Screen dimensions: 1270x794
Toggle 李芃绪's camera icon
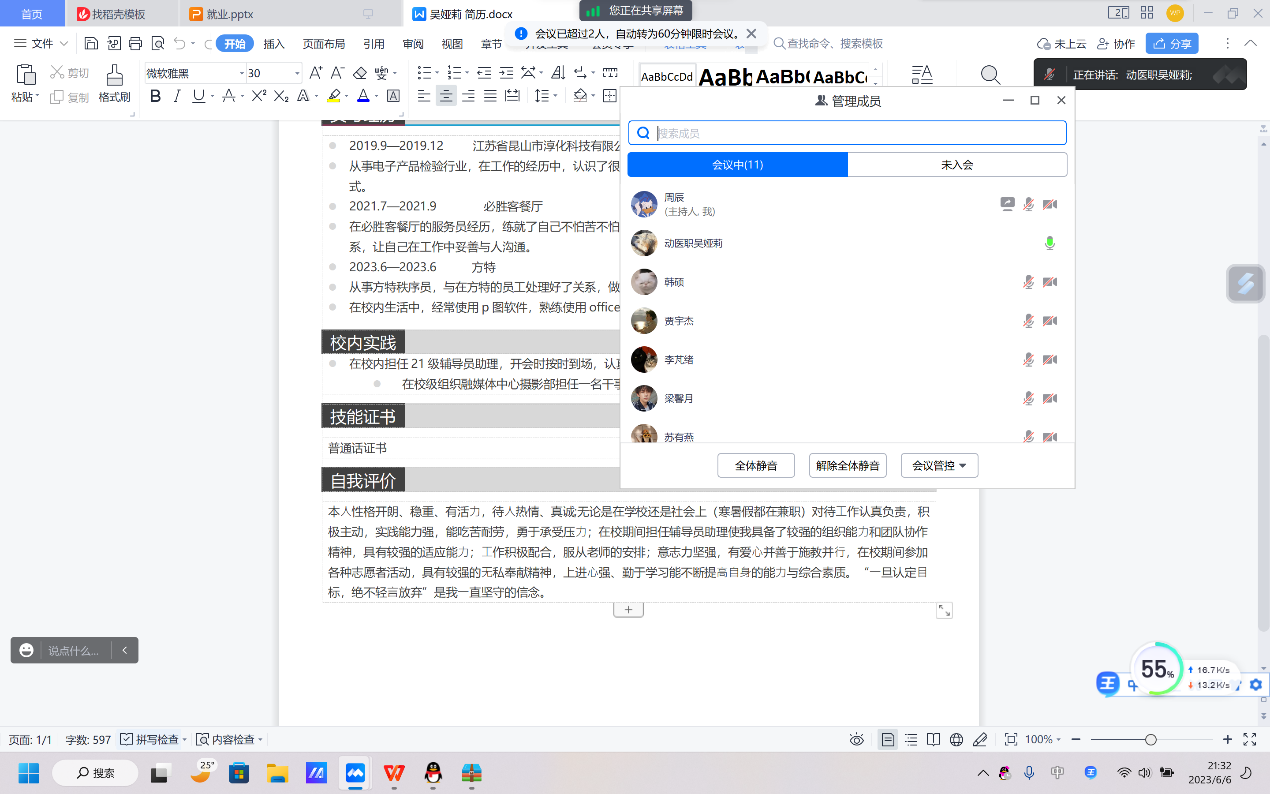tap(1049, 360)
